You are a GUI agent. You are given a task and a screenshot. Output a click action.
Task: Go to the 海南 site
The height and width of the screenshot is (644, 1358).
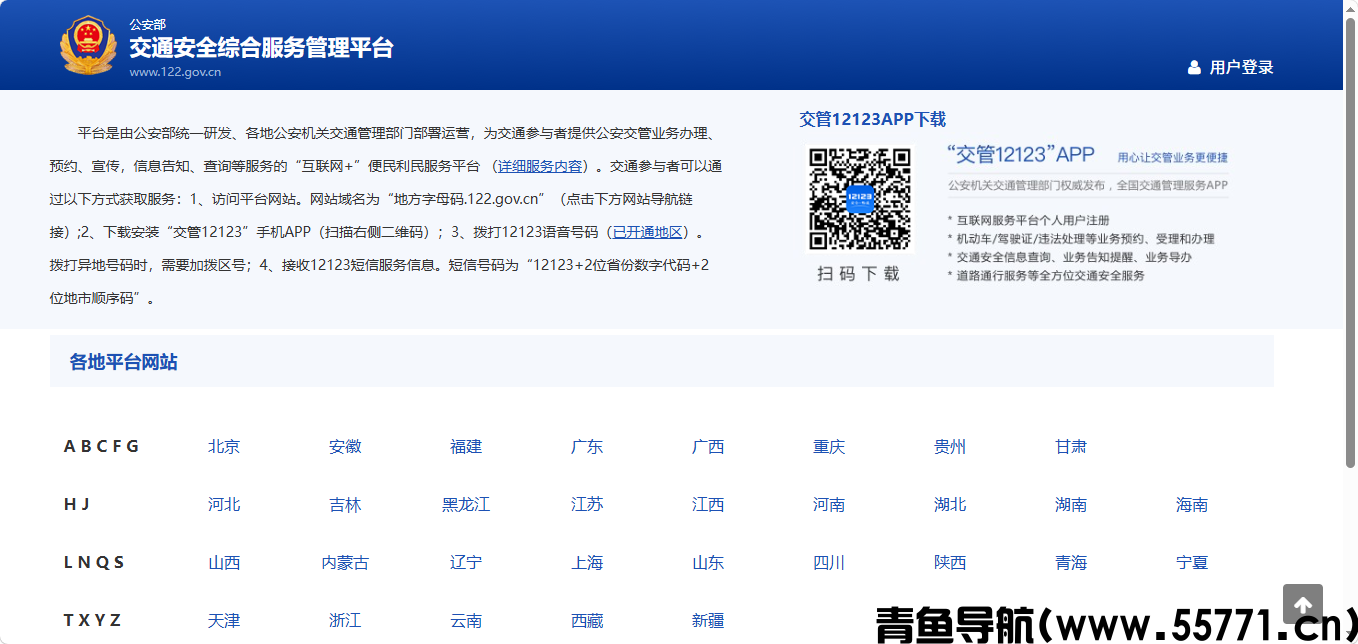[1192, 505]
